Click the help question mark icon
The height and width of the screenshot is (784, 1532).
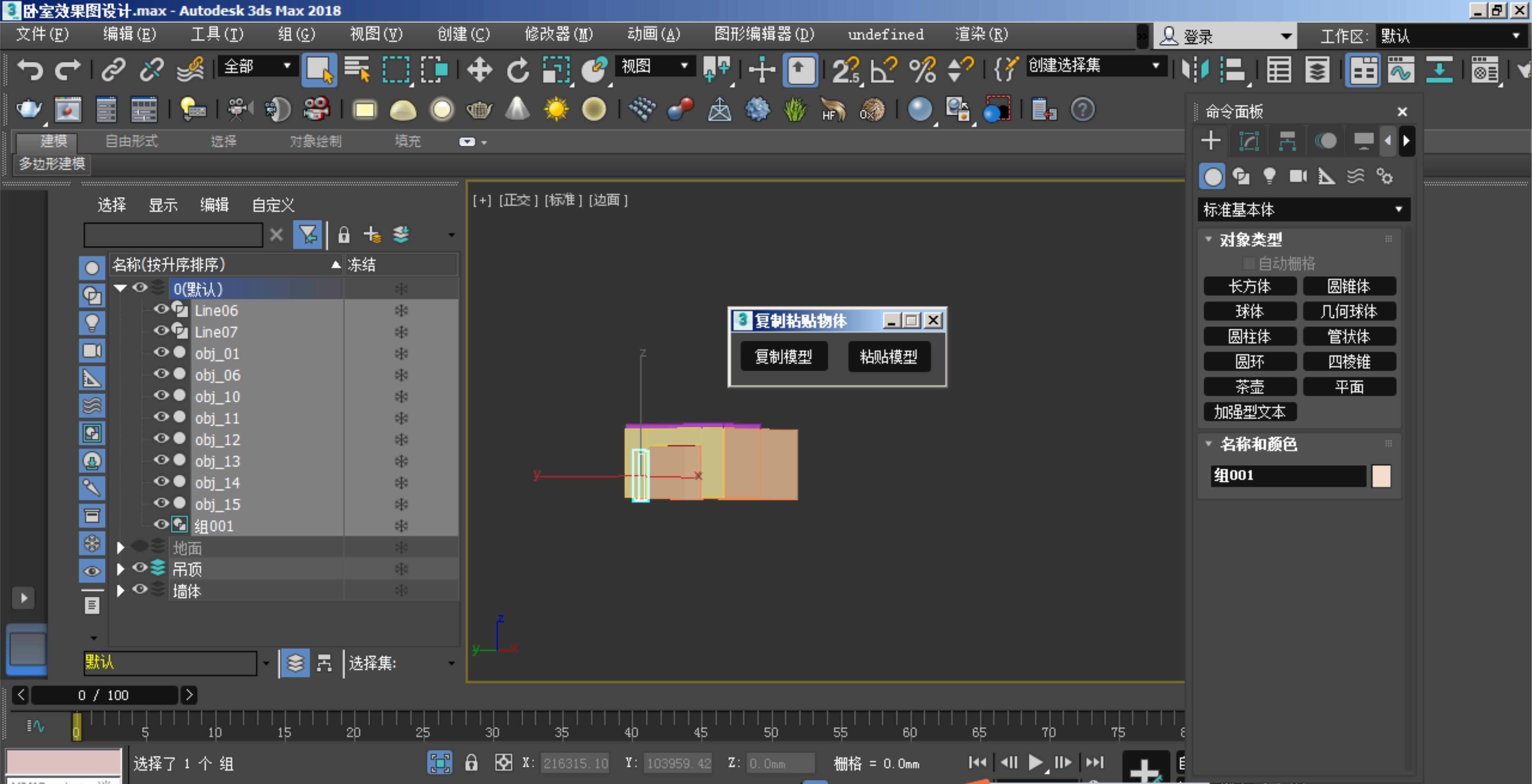(1083, 109)
